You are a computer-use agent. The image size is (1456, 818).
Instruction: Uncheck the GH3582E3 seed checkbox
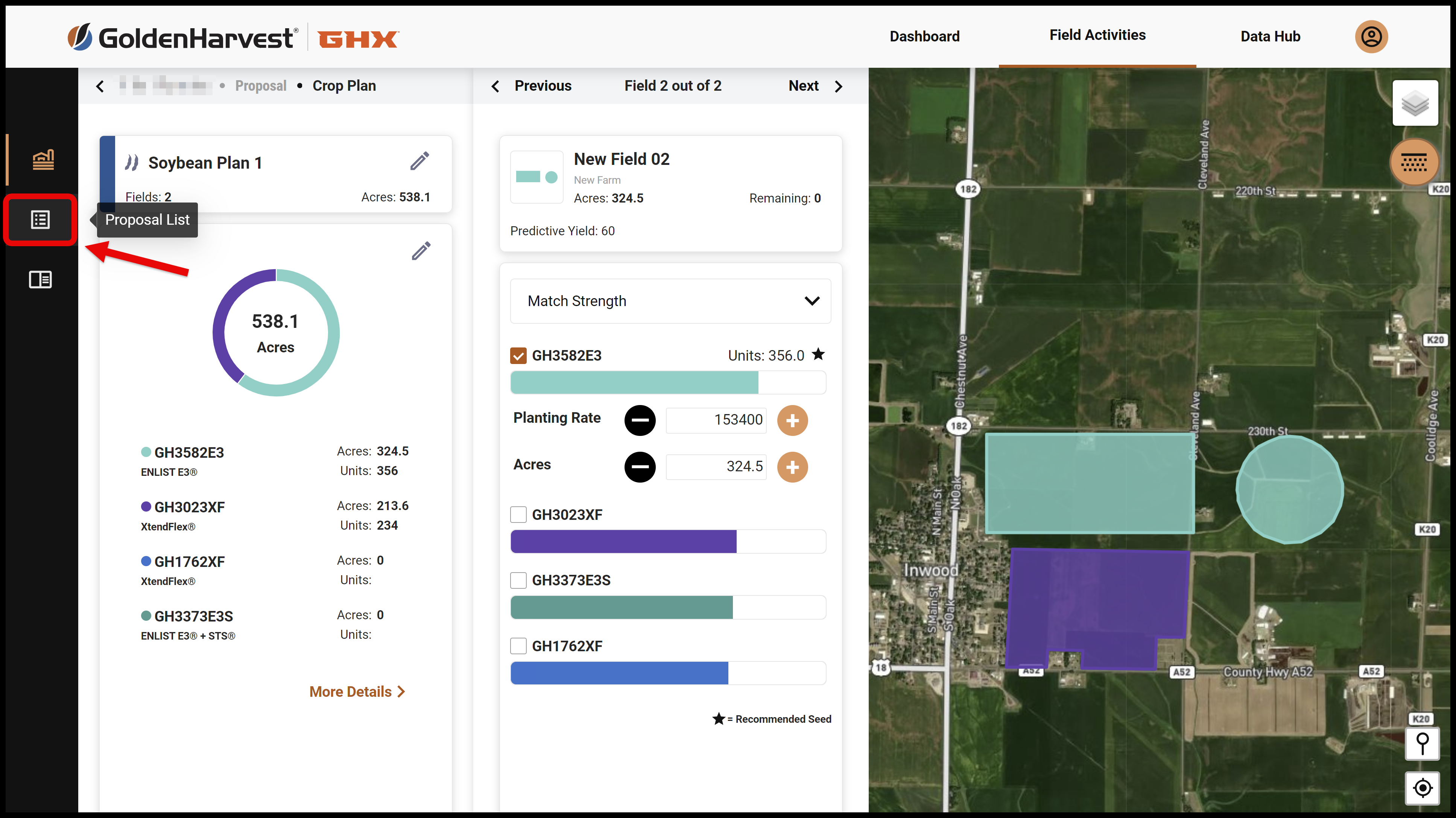(518, 356)
